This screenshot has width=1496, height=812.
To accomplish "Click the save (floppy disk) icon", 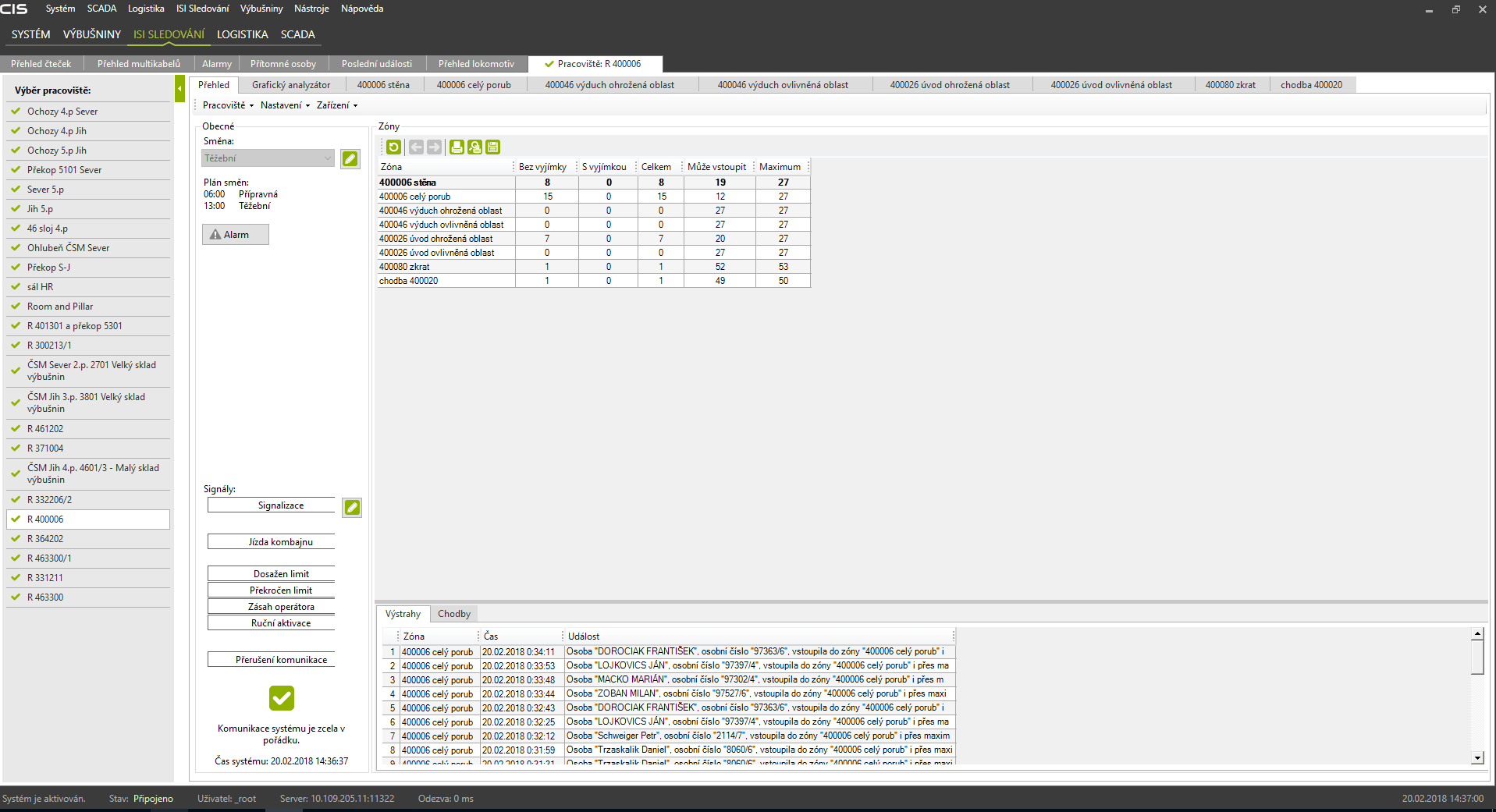I will click(x=492, y=147).
